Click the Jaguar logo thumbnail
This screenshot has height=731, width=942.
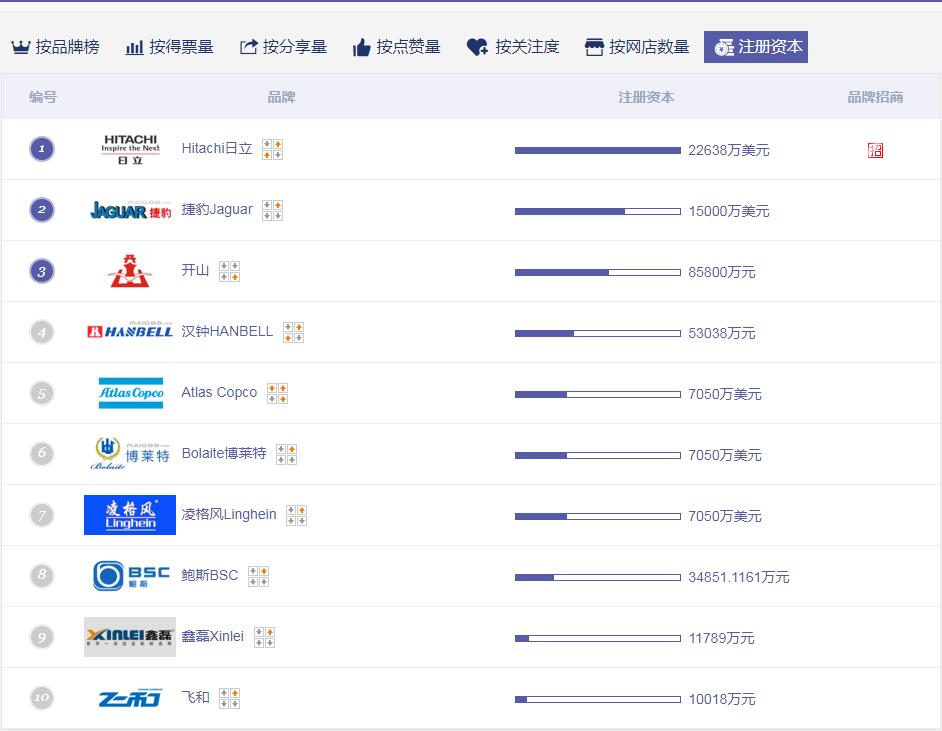(130, 210)
